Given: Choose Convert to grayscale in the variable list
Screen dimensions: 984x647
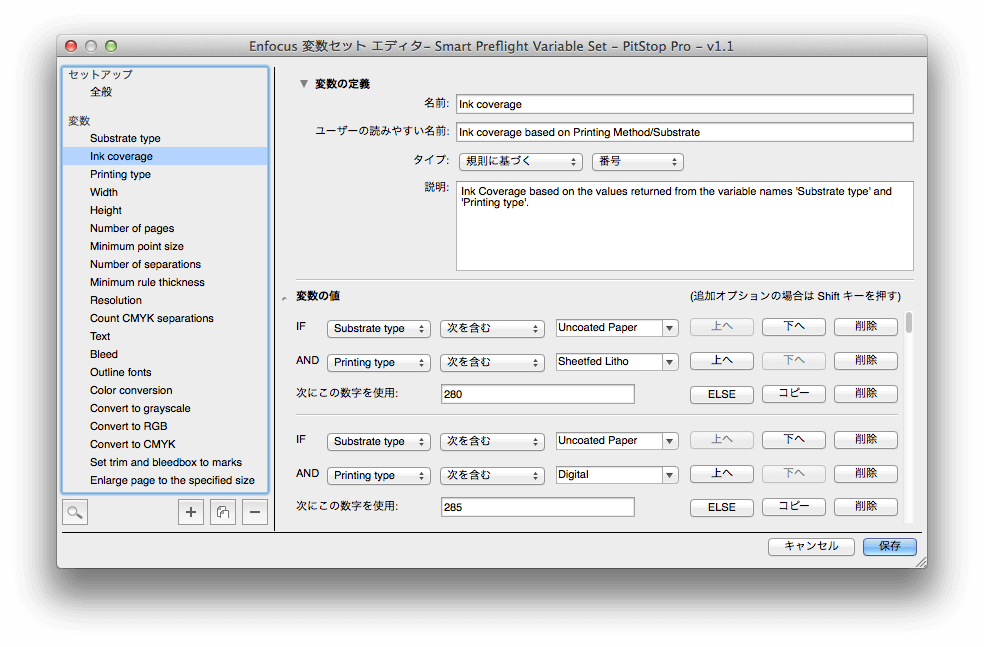Looking at the screenshot, I should tap(140, 408).
